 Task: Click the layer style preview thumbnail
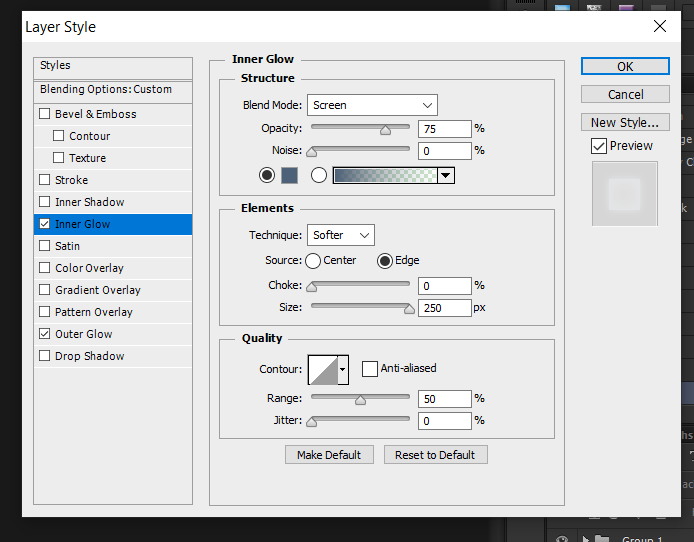625,192
